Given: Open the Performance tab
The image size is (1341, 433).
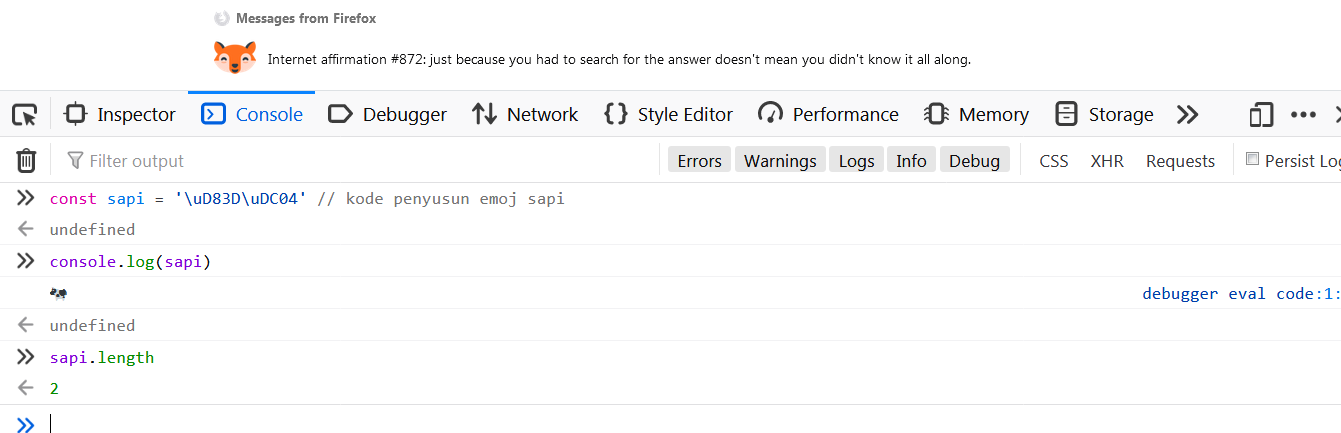Looking at the screenshot, I should pos(829,115).
